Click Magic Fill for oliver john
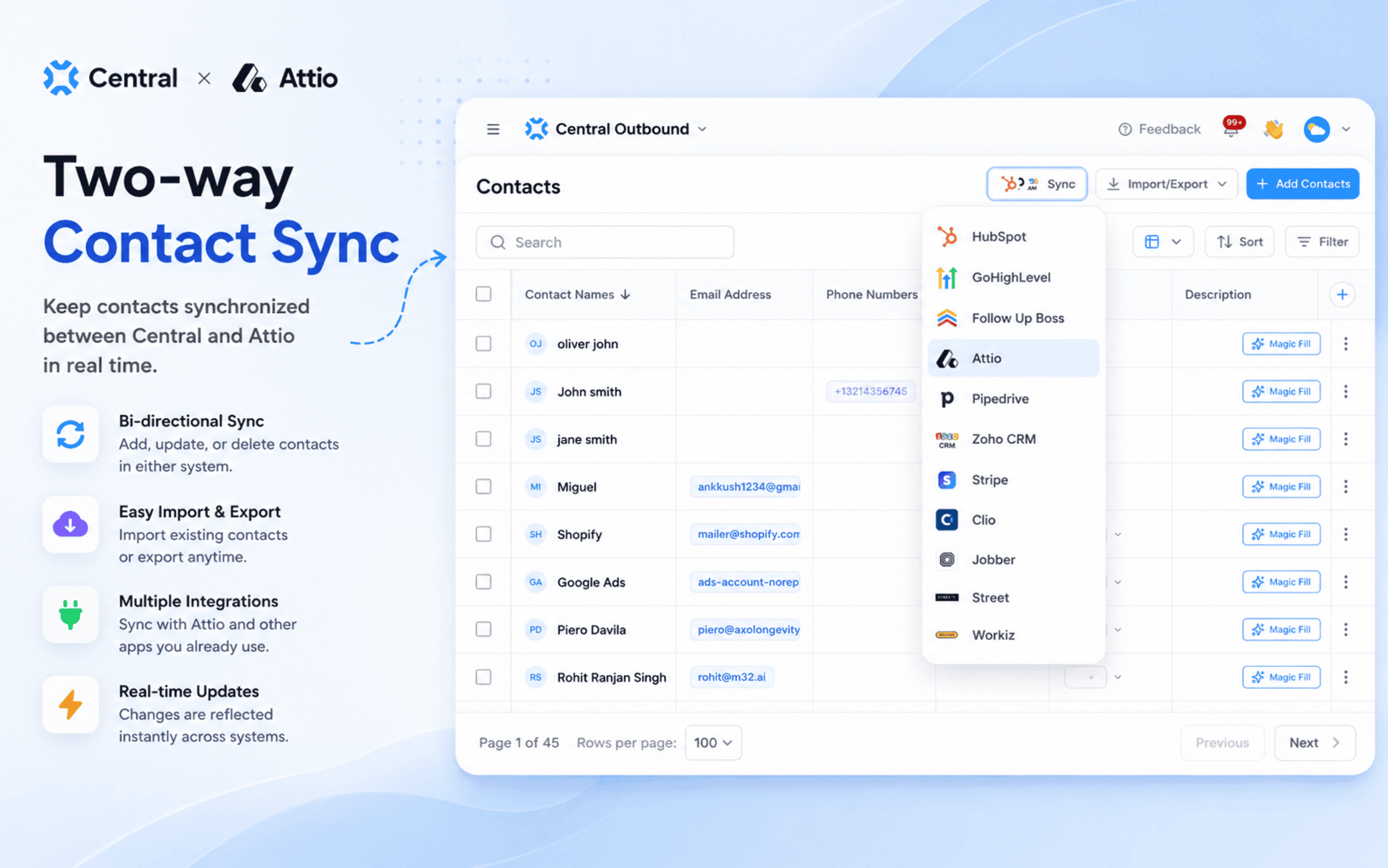 [1281, 344]
